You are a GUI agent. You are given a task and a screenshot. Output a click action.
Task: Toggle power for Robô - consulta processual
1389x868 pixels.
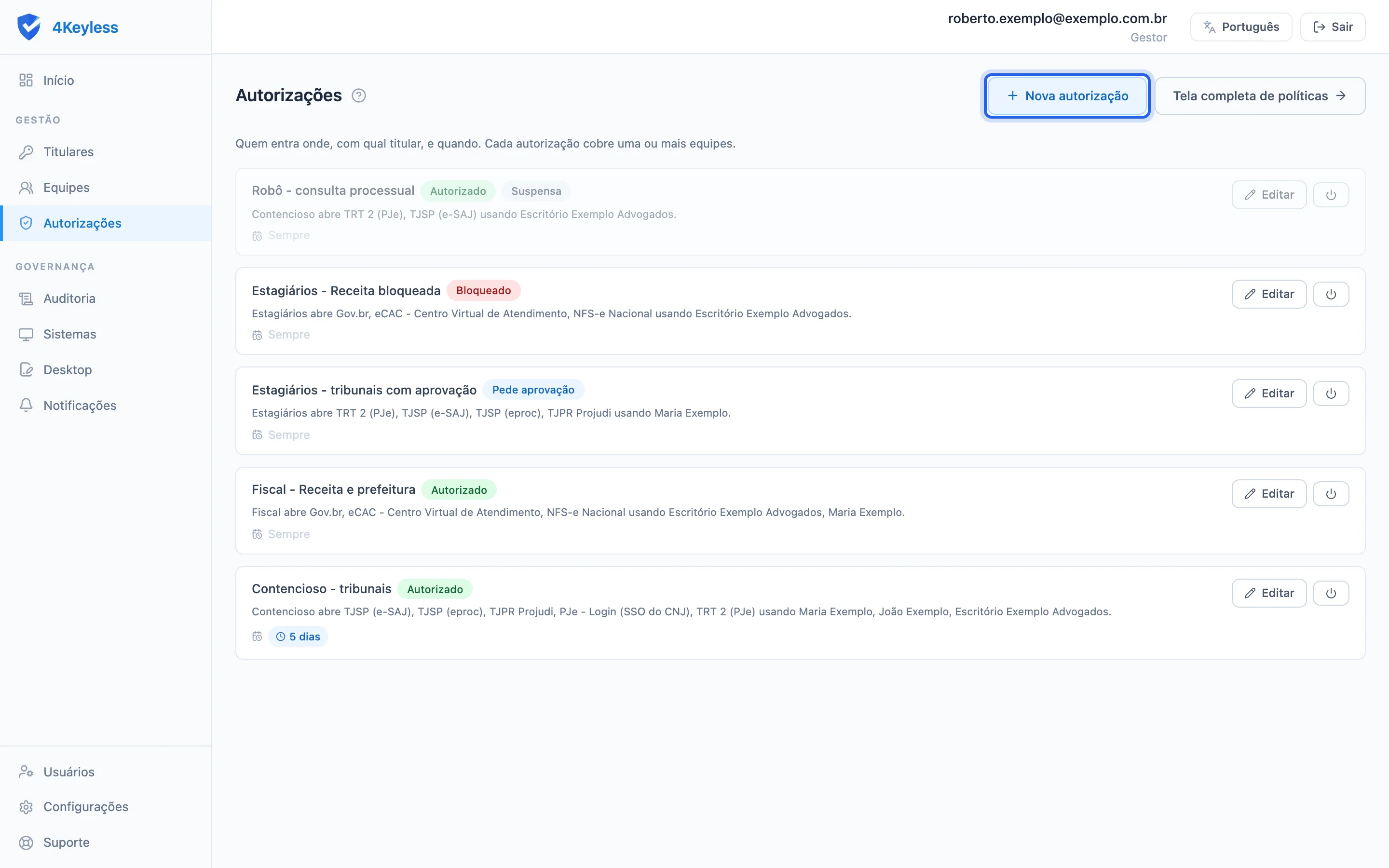pyautogui.click(x=1331, y=195)
